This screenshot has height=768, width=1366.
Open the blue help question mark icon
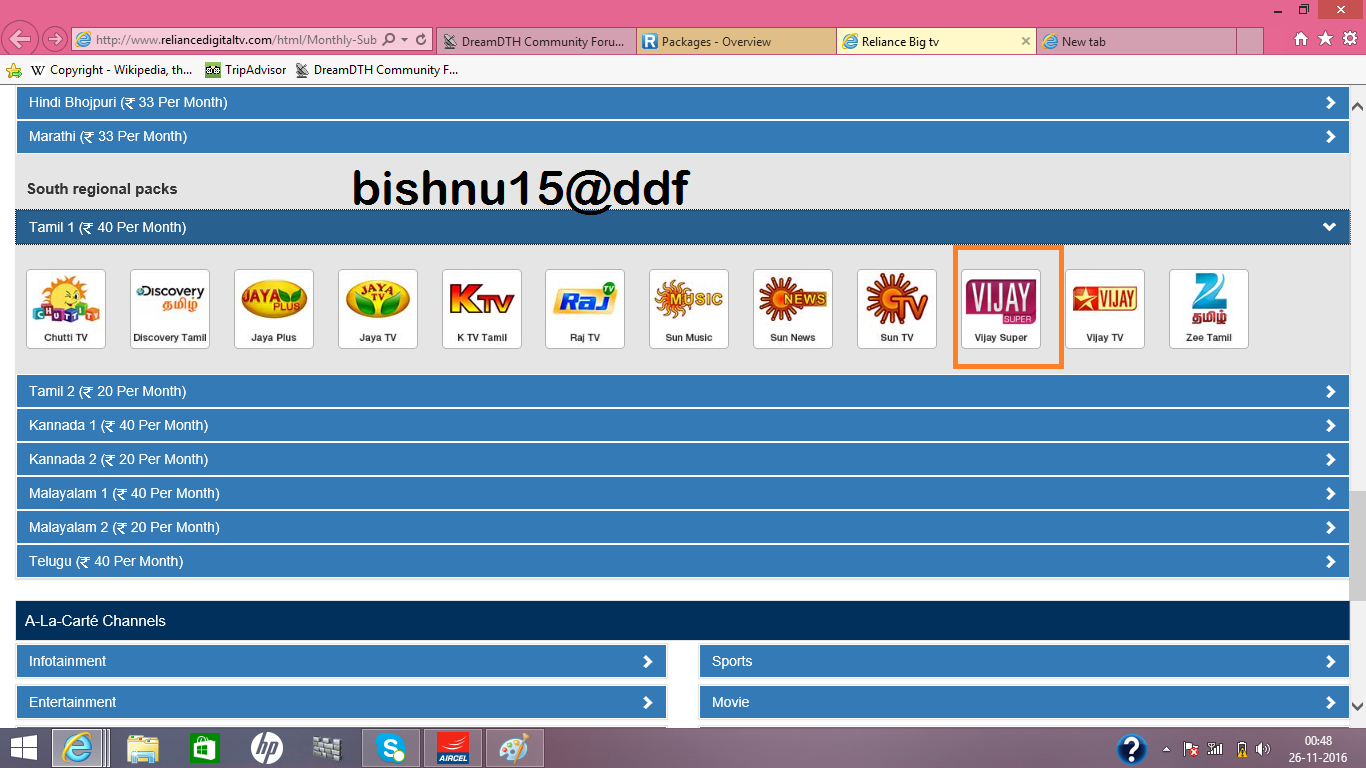1131,749
